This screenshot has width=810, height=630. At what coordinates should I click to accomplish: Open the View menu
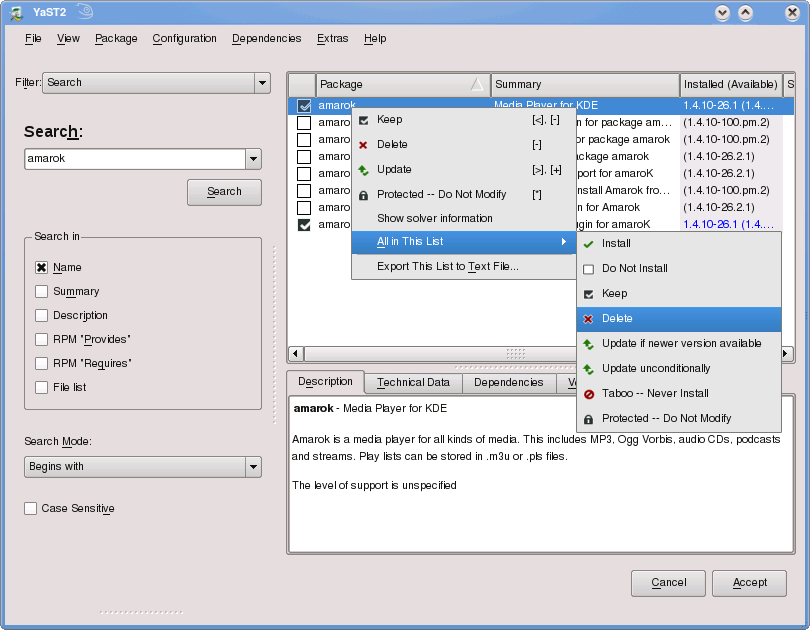pos(68,39)
